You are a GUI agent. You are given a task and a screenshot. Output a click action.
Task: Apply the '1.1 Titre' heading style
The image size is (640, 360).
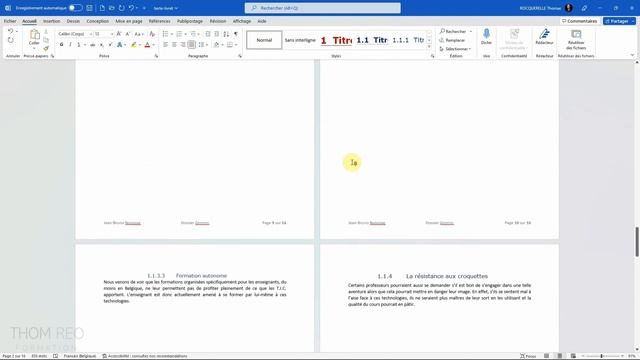click(x=371, y=40)
